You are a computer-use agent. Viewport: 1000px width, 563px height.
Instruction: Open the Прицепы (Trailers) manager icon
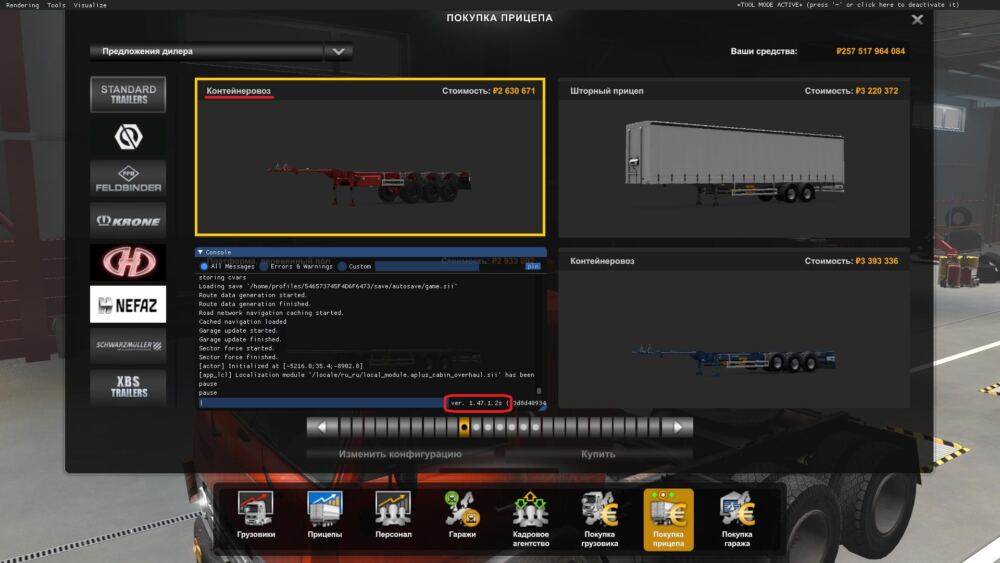[325, 517]
